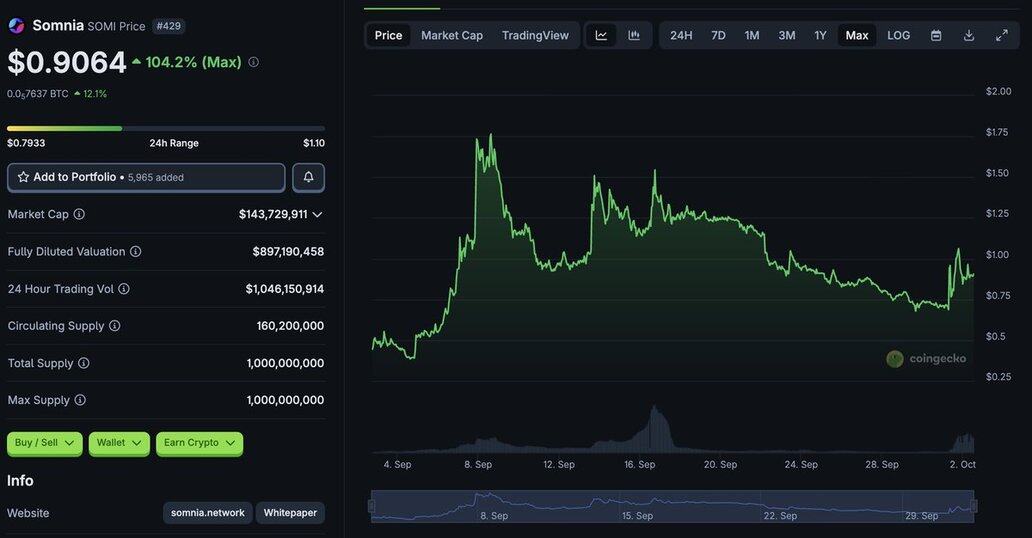This screenshot has height=538, width=1032.
Task: Download the chart data
Action: [x=969, y=35]
